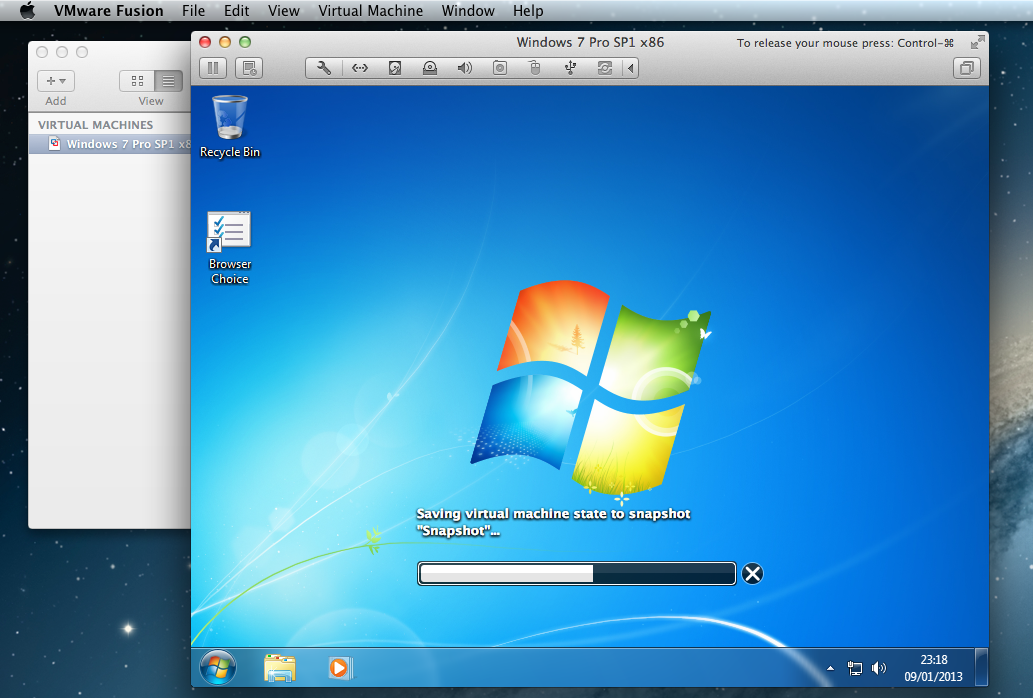Pause the virtual machine
Image resolution: width=1033 pixels, height=698 pixels.
coord(212,68)
